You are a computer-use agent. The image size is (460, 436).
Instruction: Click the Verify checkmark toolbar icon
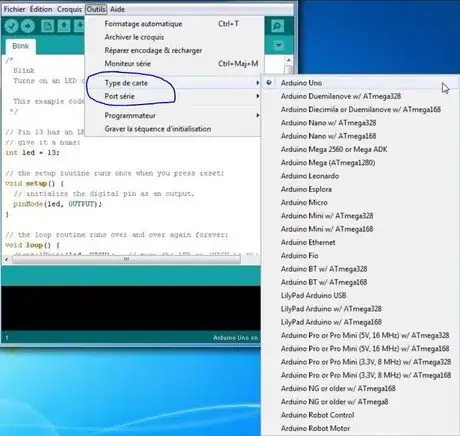tap(11, 26)
